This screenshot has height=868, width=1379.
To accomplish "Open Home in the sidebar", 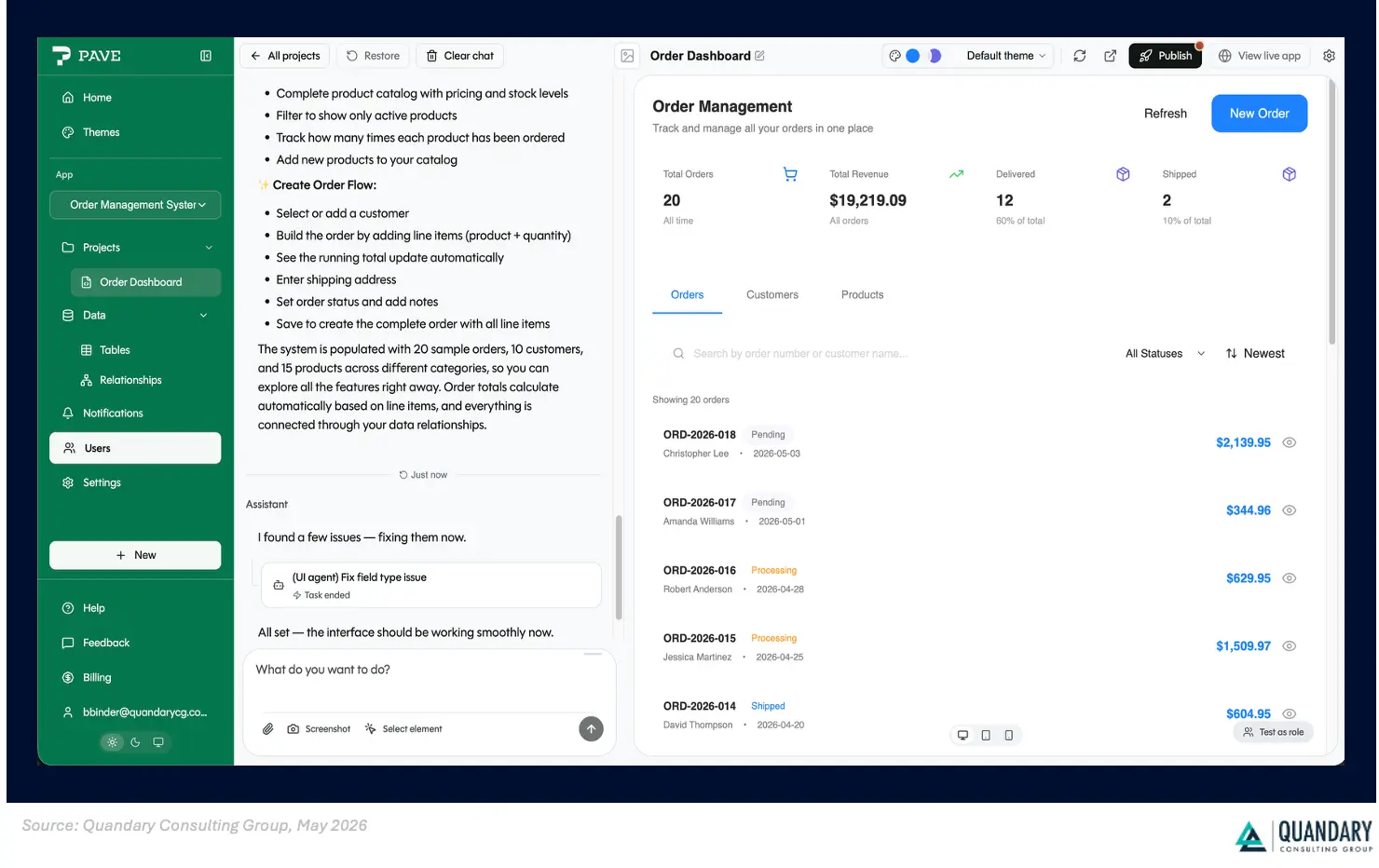I will click(x=135, y=98).
